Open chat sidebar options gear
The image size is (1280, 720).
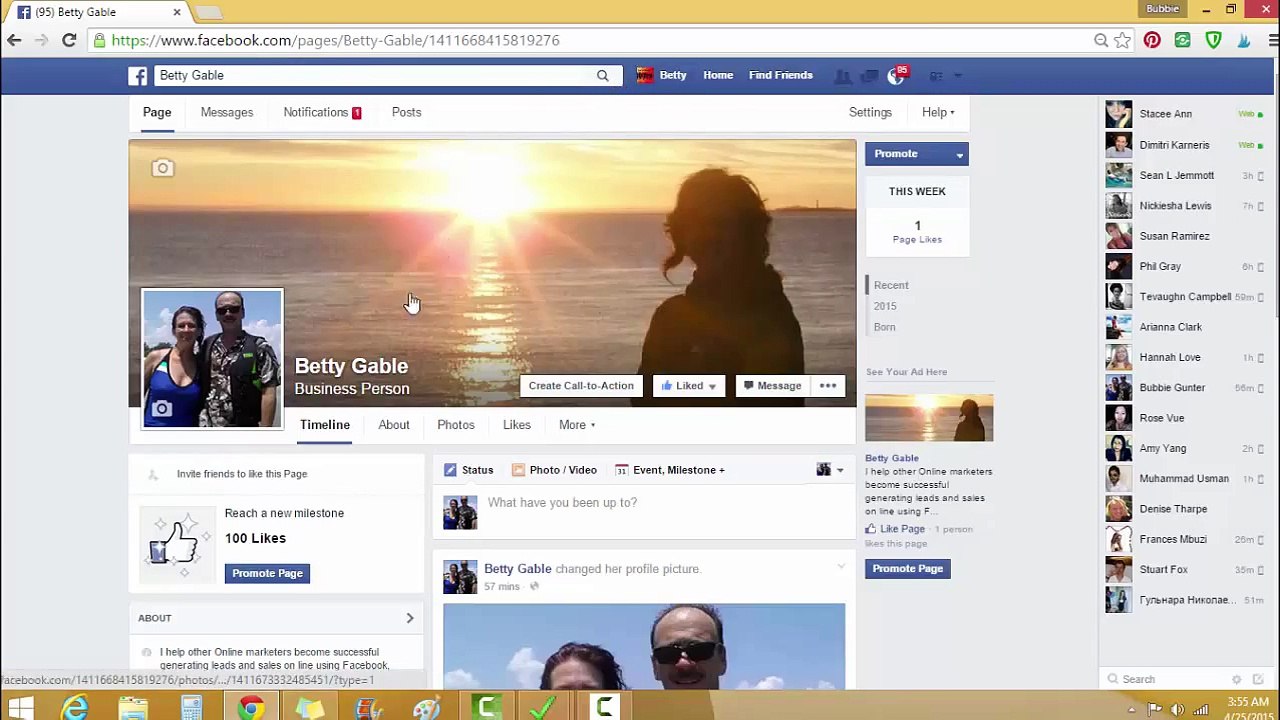click(1236, 679)
